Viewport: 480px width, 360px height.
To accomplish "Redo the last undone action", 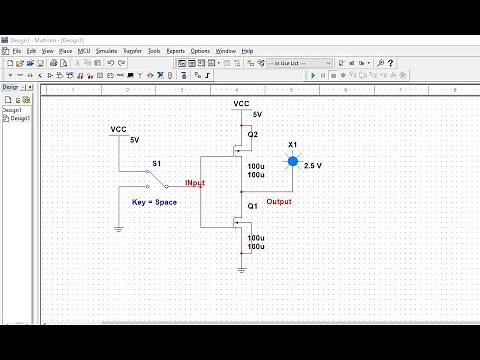I will click(121, 63).
